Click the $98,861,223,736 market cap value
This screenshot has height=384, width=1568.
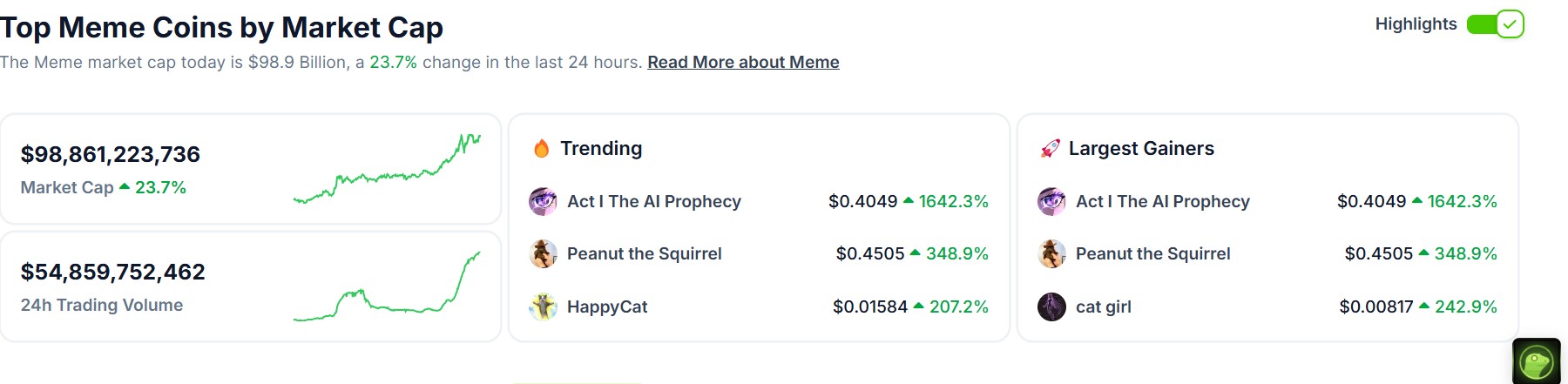tap(111, 154)
